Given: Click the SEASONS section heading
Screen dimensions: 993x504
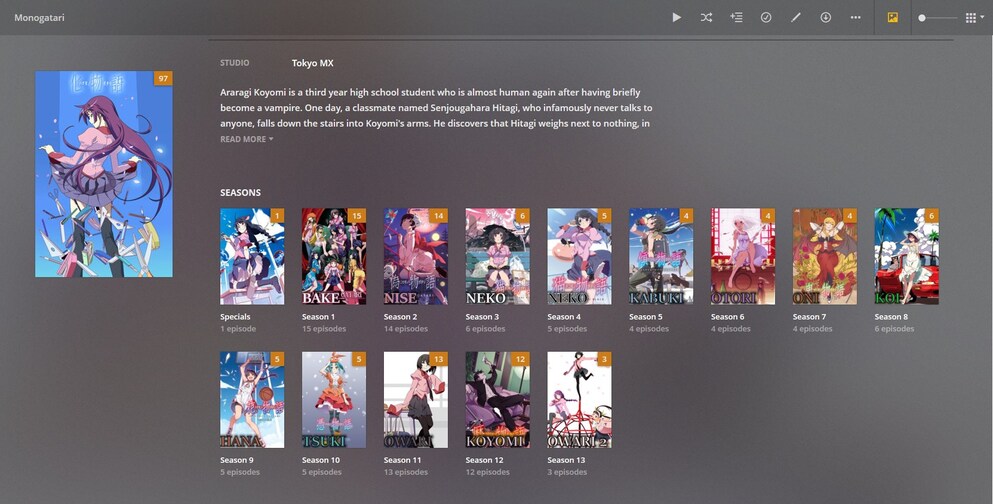Looking at the screenshot, I should pos(240,192).
